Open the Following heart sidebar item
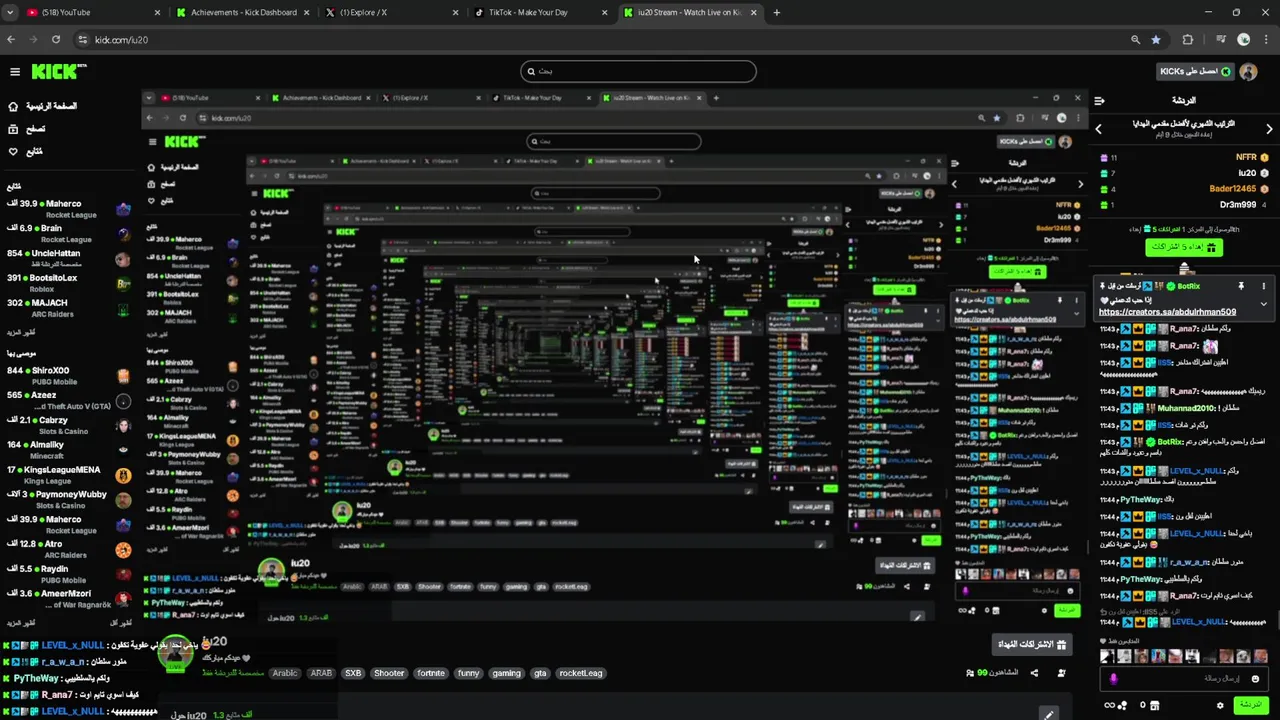This screenshot has width=1280, height=720. [x=26, y=152]
